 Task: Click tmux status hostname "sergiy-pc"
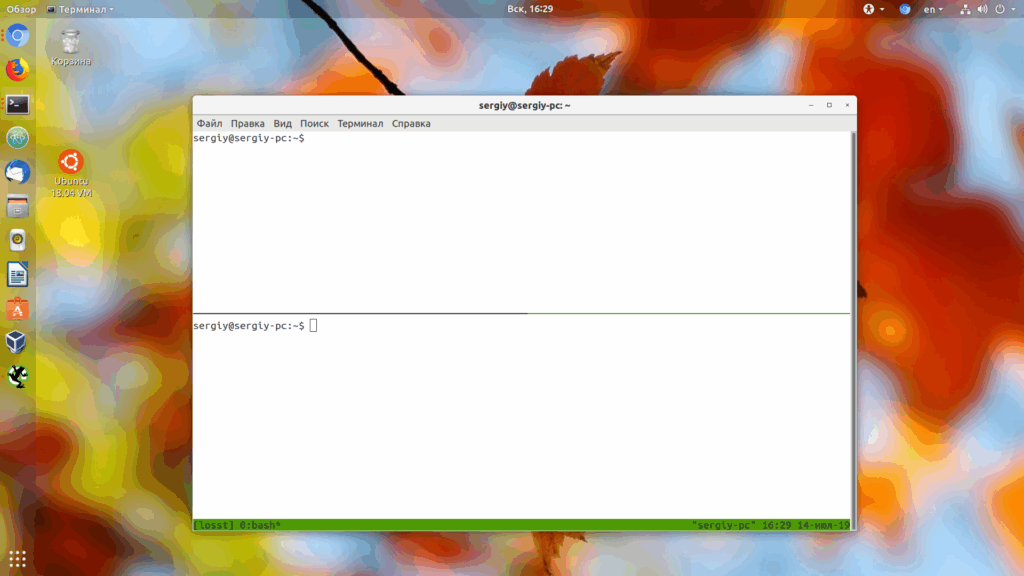[724, 525]
